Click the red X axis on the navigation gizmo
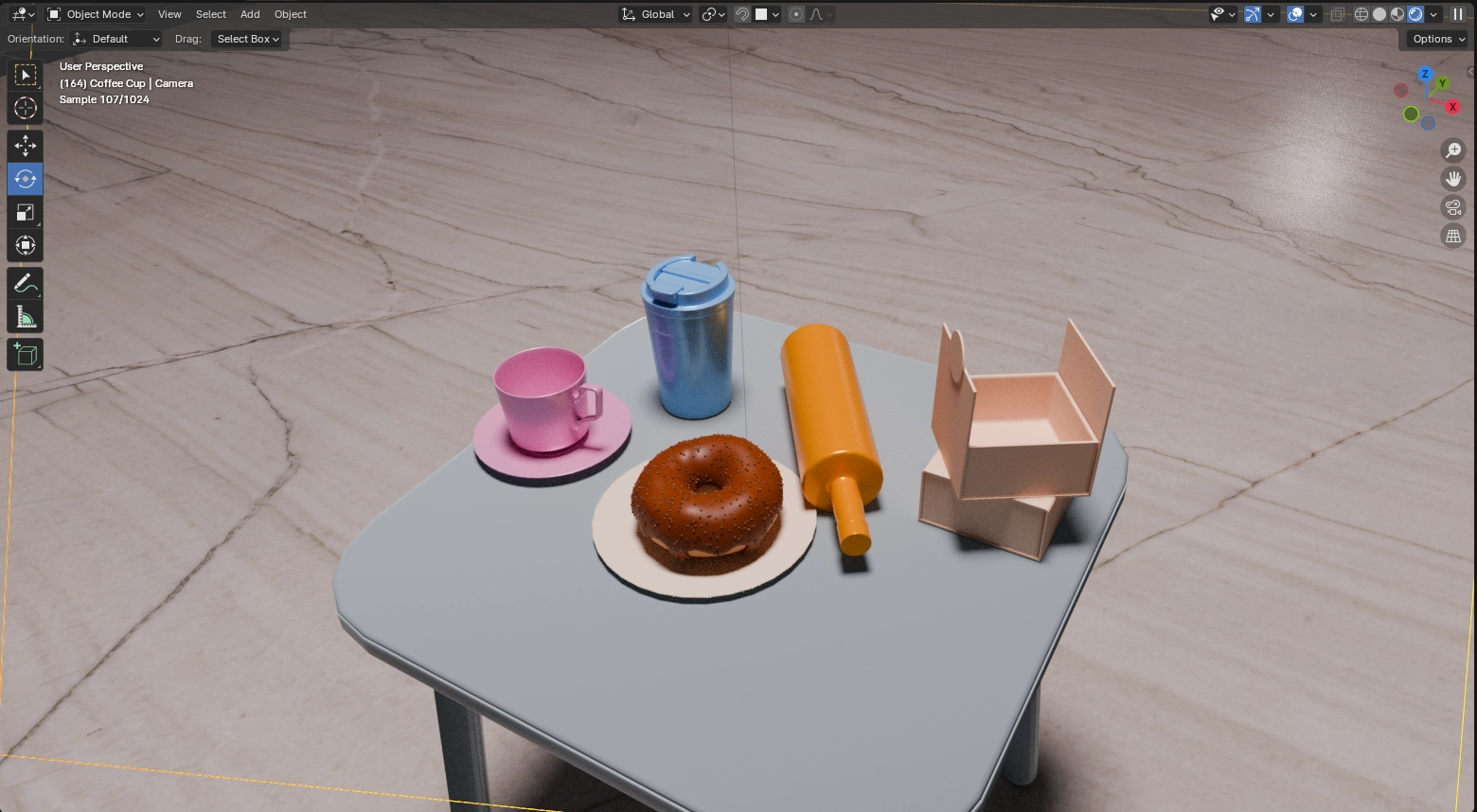This screenshot has height=812, width=1477. point(1452,107)
